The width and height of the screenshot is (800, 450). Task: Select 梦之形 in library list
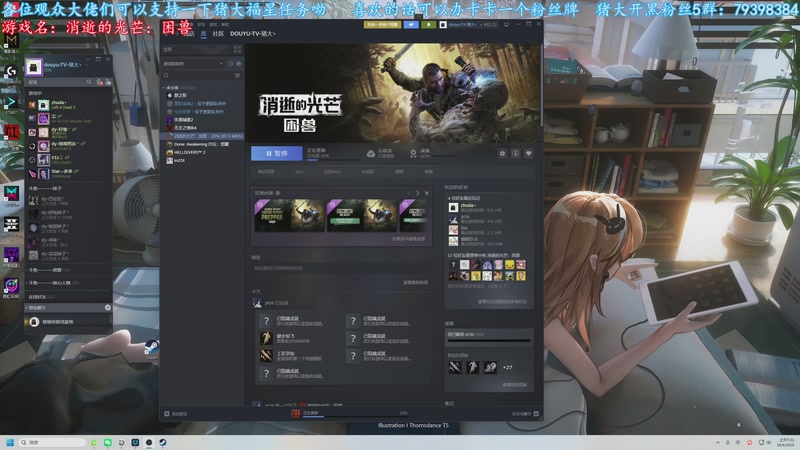(x=180, y=95)
